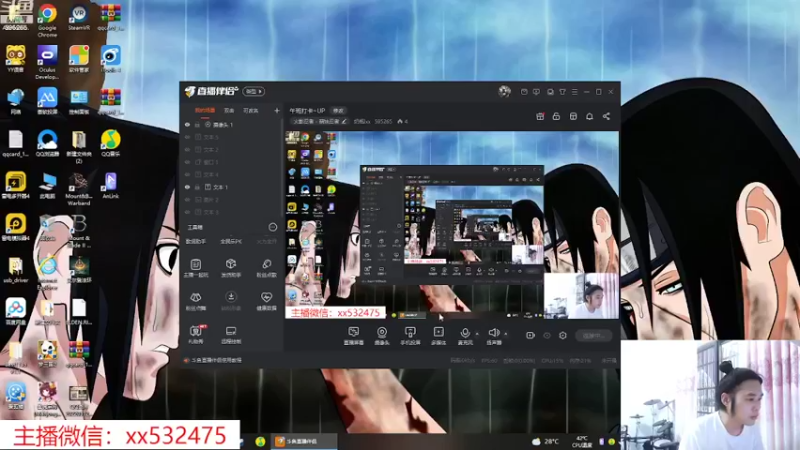The image size is (800, 450).
Task: Click the icon between padlock and bell
Action: pyautogui.click(x=573, y=116)
